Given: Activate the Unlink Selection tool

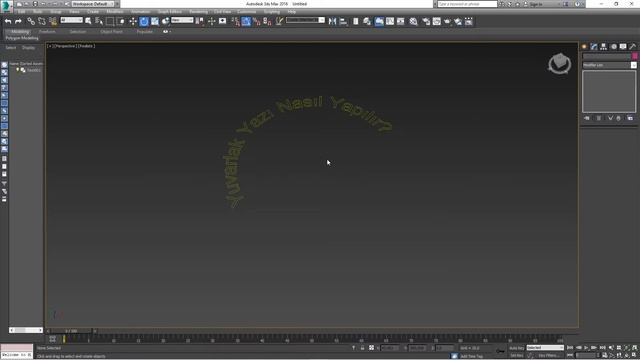Looking at the screenshot, I should (42, 21).
